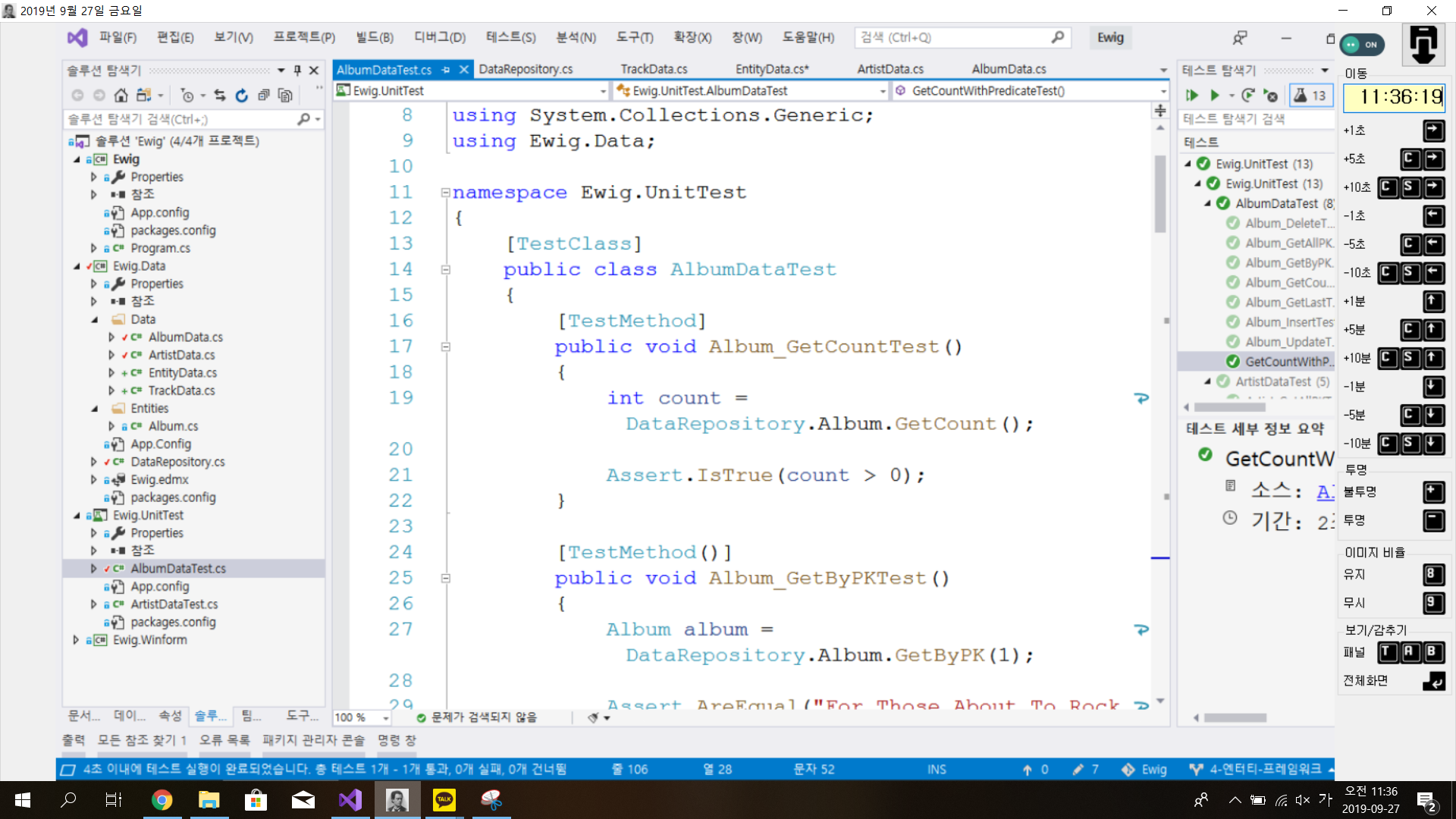Click the 패키지 관리자 콘솔 panel button

tap(313, 740)
